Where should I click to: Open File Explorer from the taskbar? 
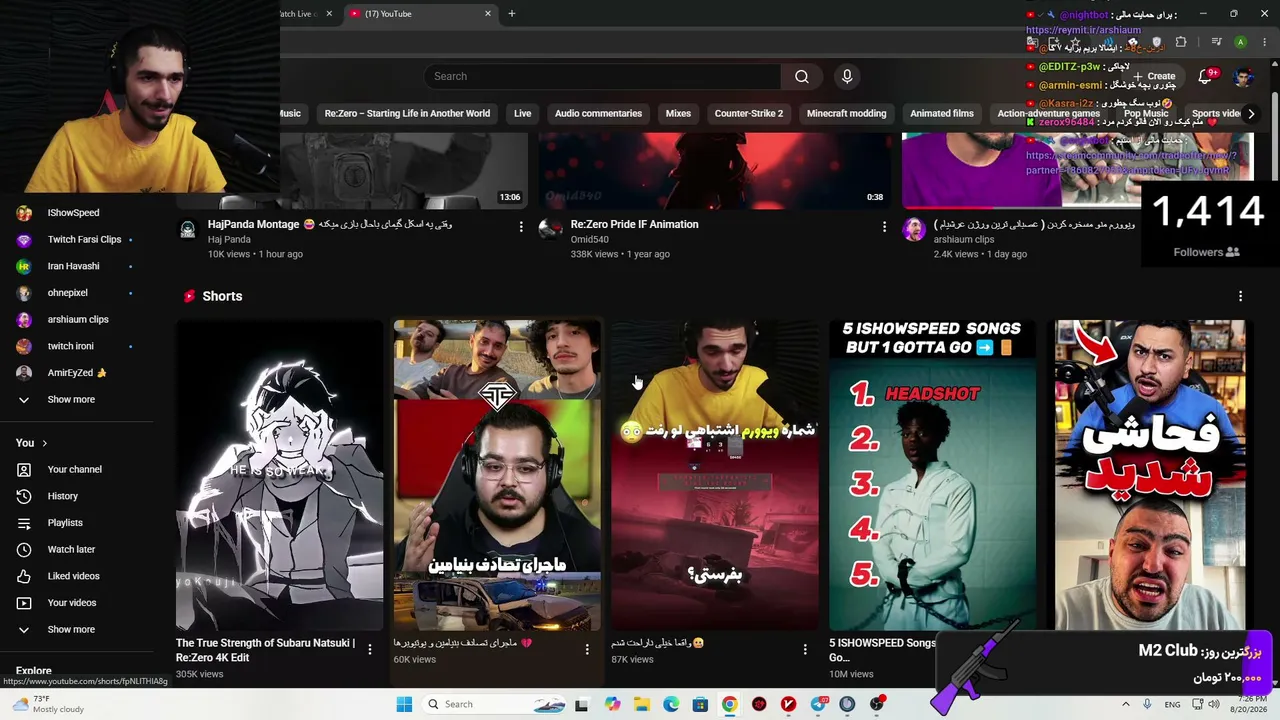(x=641, y=704)
